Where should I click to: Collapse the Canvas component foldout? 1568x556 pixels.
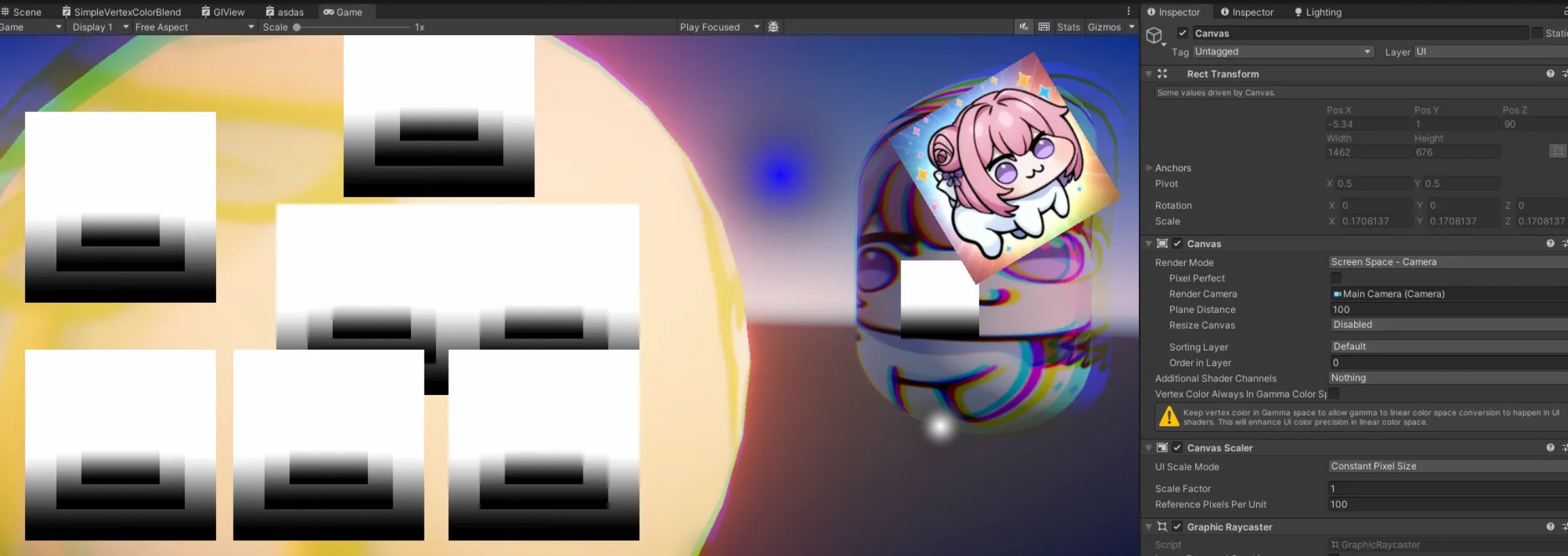1148,244
